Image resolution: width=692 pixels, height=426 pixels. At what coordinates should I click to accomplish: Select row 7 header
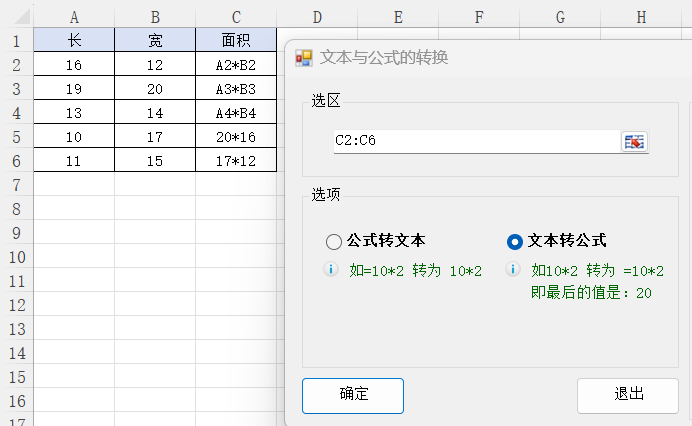pyautogui.click(x=17, y=185)
